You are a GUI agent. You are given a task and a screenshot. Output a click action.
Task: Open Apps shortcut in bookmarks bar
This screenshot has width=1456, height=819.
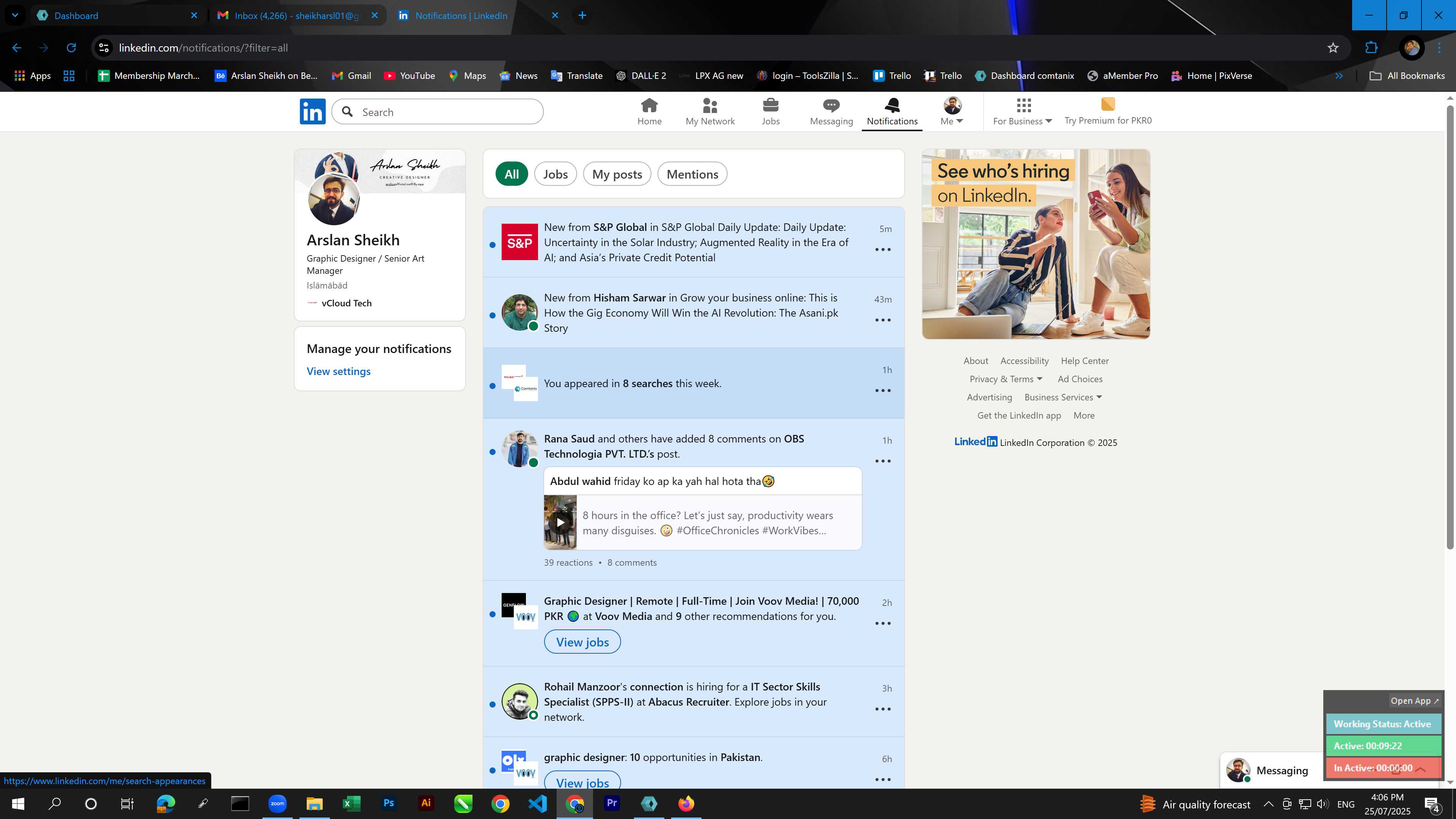point(32,76)
